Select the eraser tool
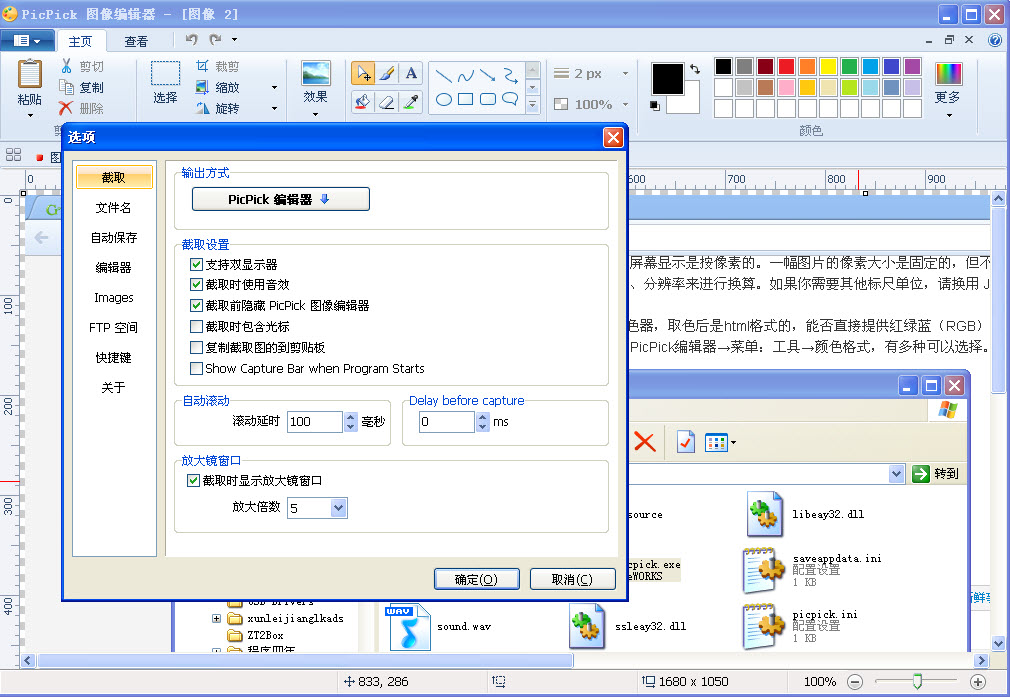This screenshot has width=1010, height=697. click(387, 101)
